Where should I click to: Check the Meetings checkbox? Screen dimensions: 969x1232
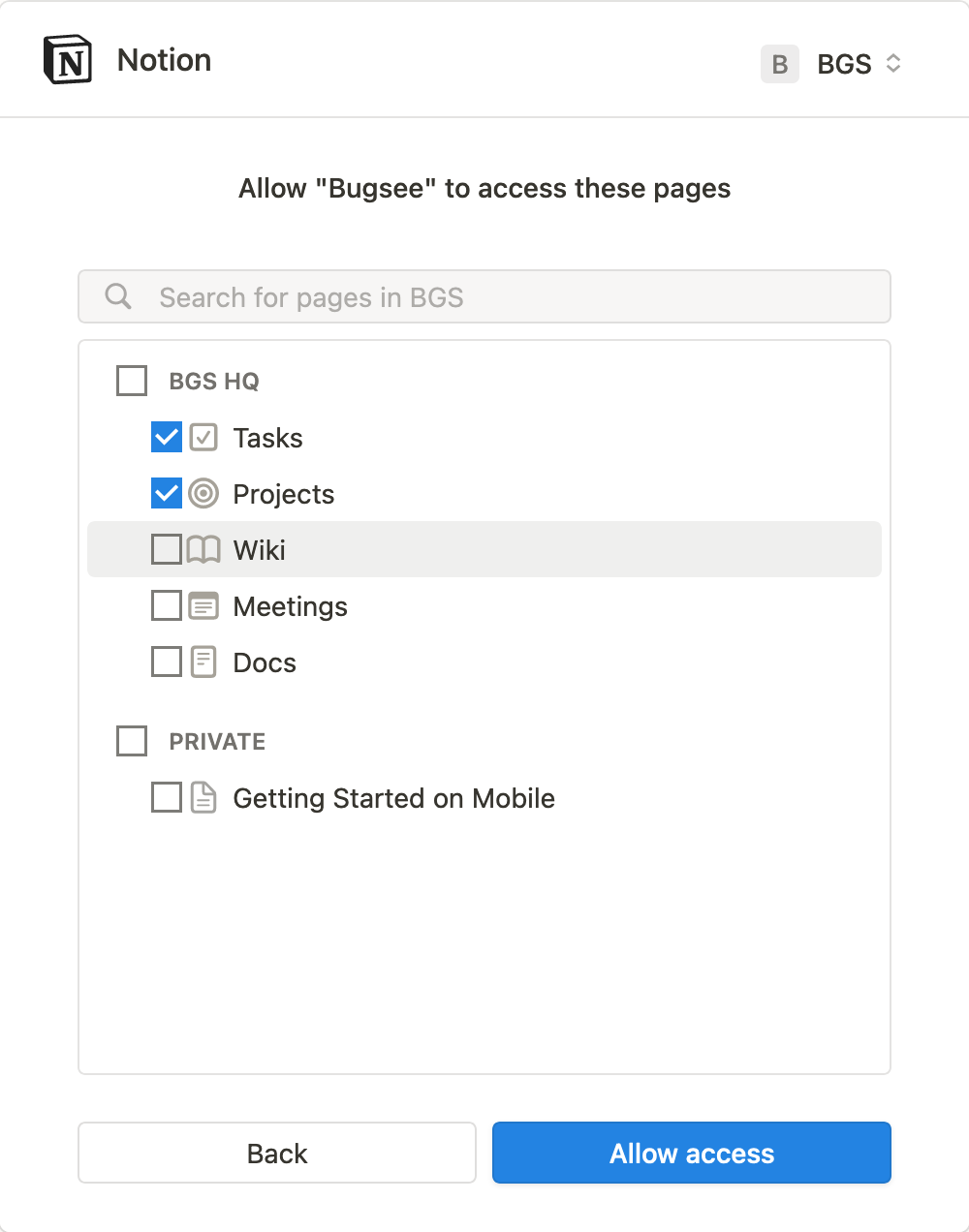tap(166, 605)
